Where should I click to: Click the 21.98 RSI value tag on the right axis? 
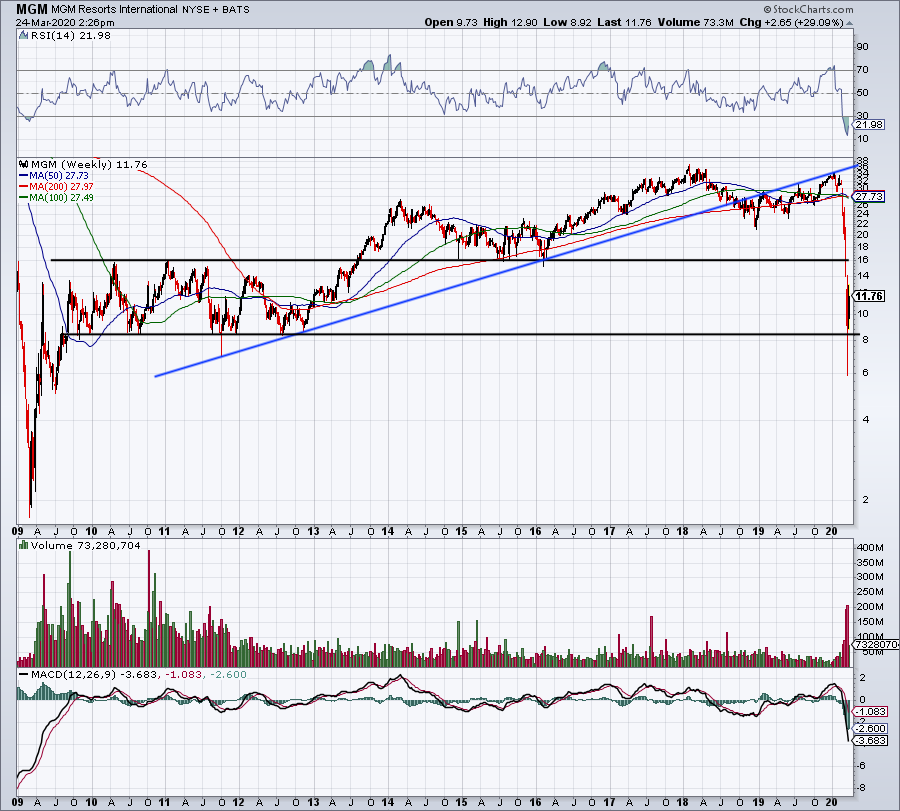(870, 125)
